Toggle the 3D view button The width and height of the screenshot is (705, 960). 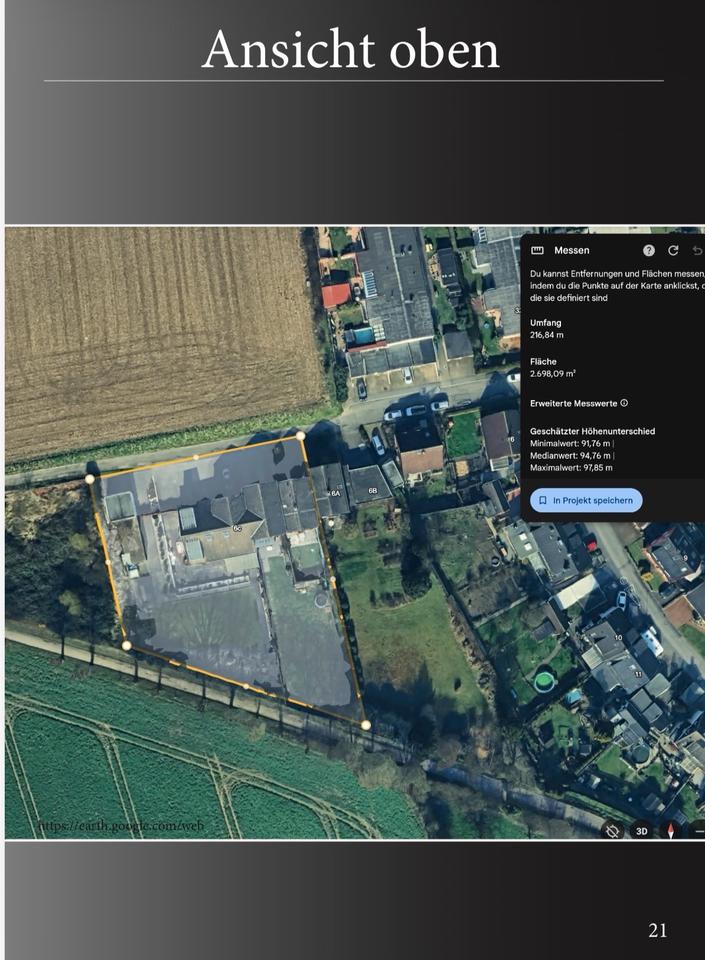click(642, 830)
